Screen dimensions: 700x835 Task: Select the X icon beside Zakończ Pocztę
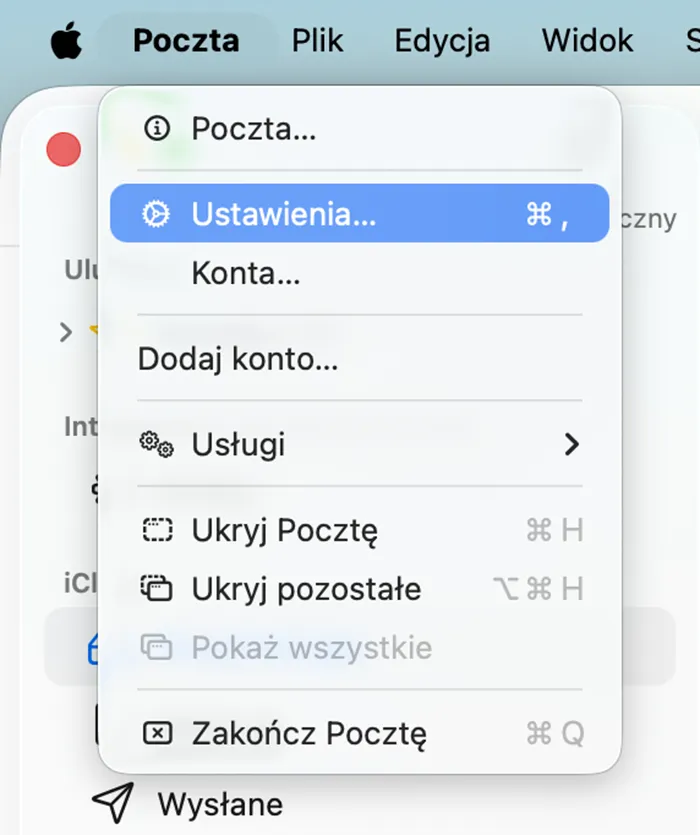point(158,732)
